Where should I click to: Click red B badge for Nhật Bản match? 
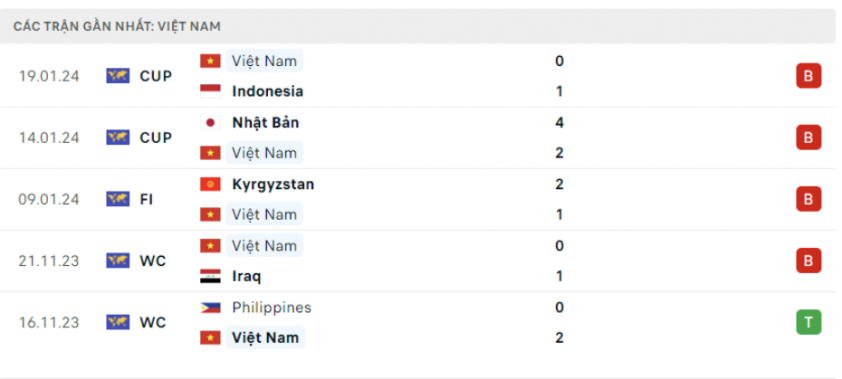point(808,137)
